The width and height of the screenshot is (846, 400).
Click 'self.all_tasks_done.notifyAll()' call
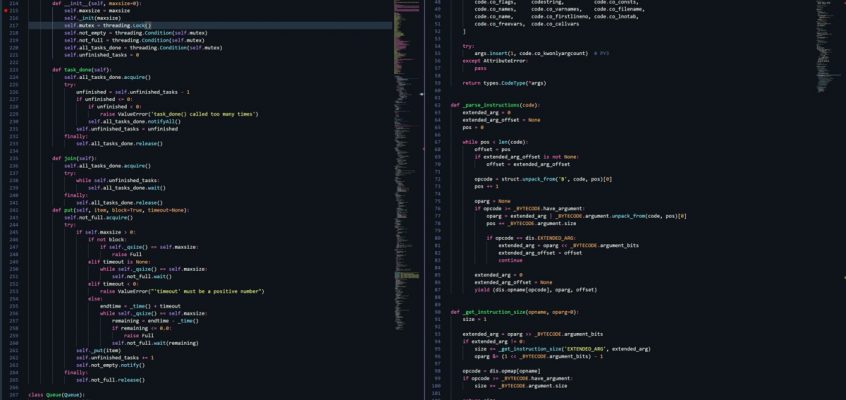coord(134,121)
